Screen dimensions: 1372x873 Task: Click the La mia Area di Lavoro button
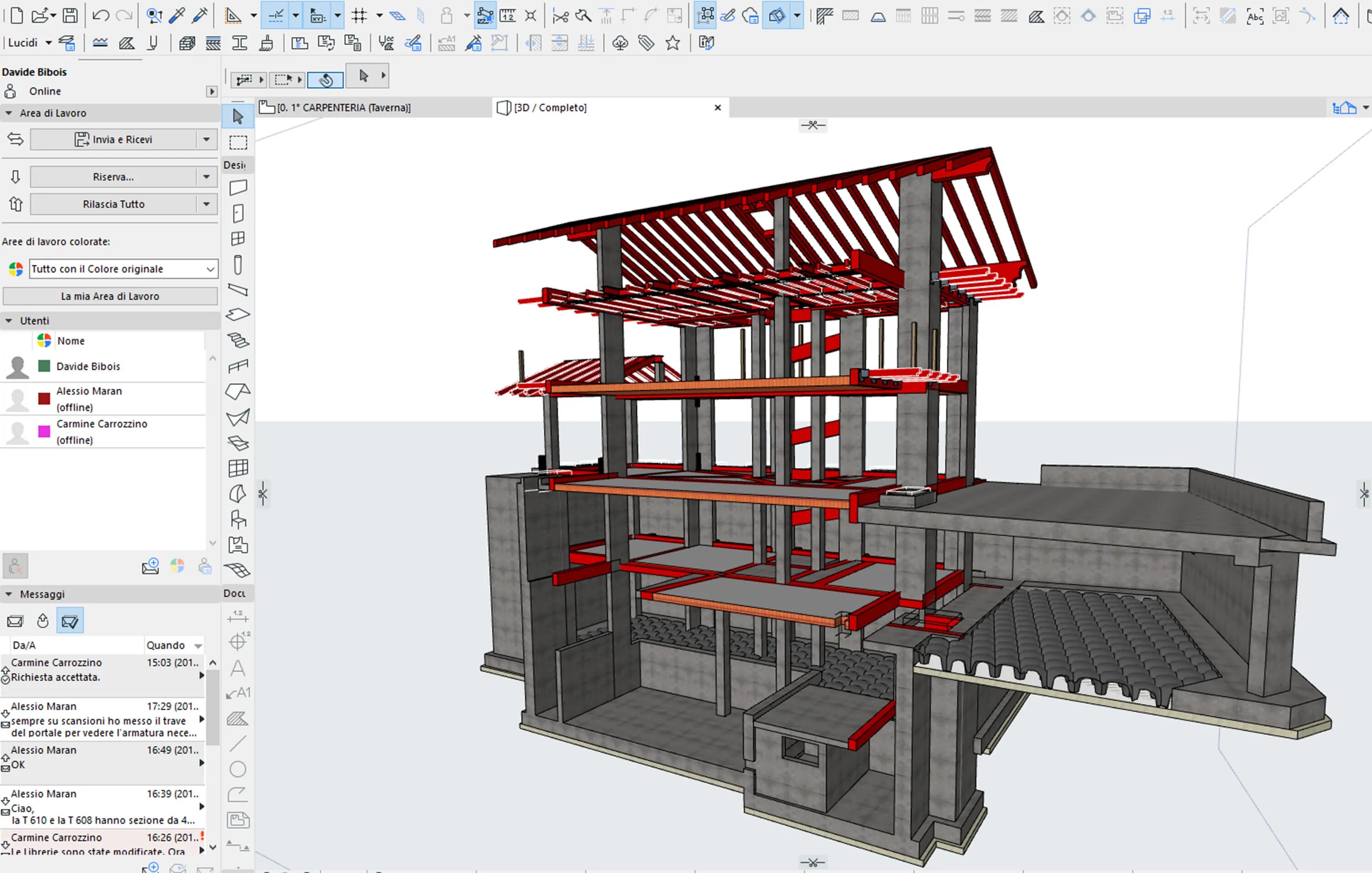110,296
